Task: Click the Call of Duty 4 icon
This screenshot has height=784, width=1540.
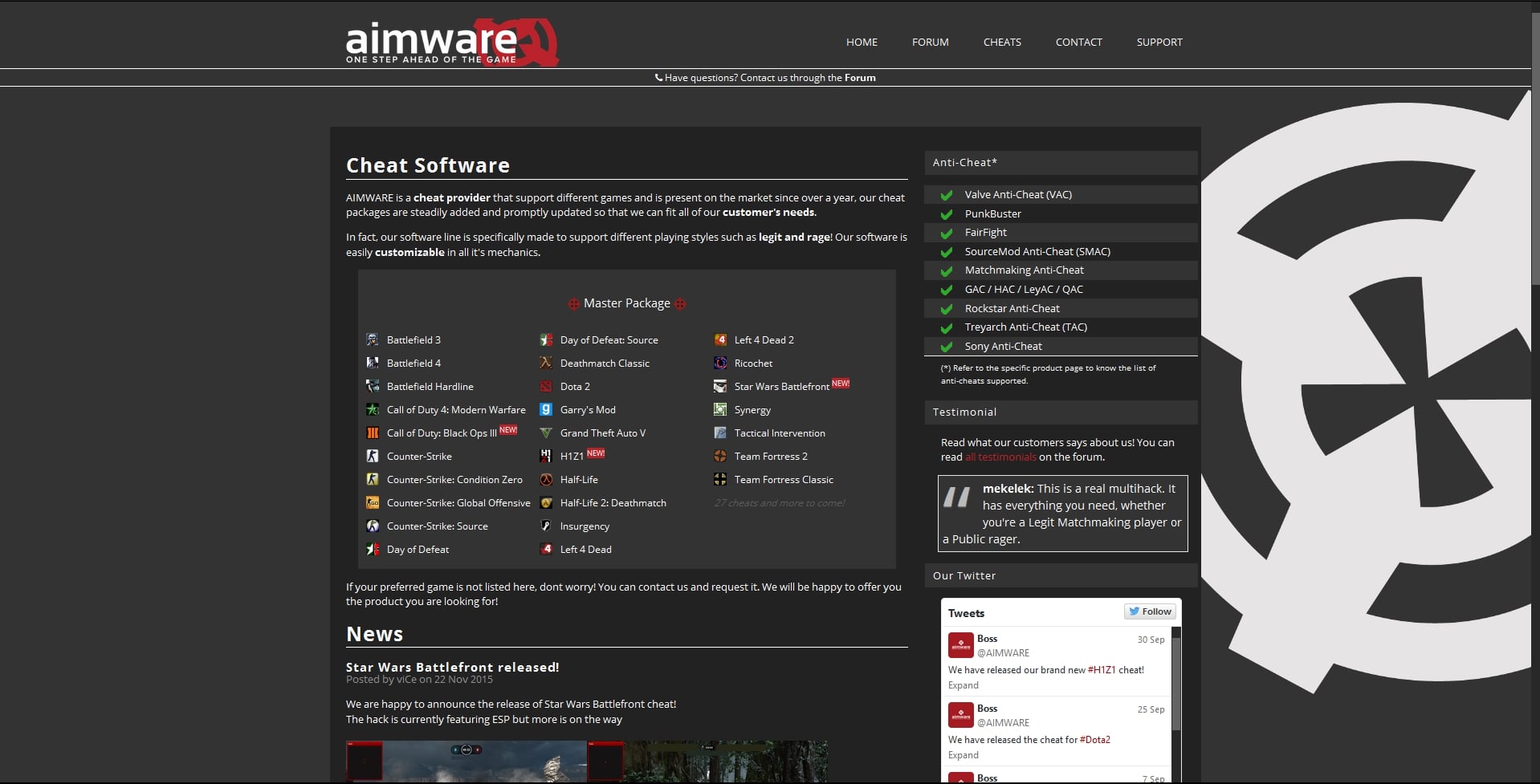Action: [x=373, y=409]
